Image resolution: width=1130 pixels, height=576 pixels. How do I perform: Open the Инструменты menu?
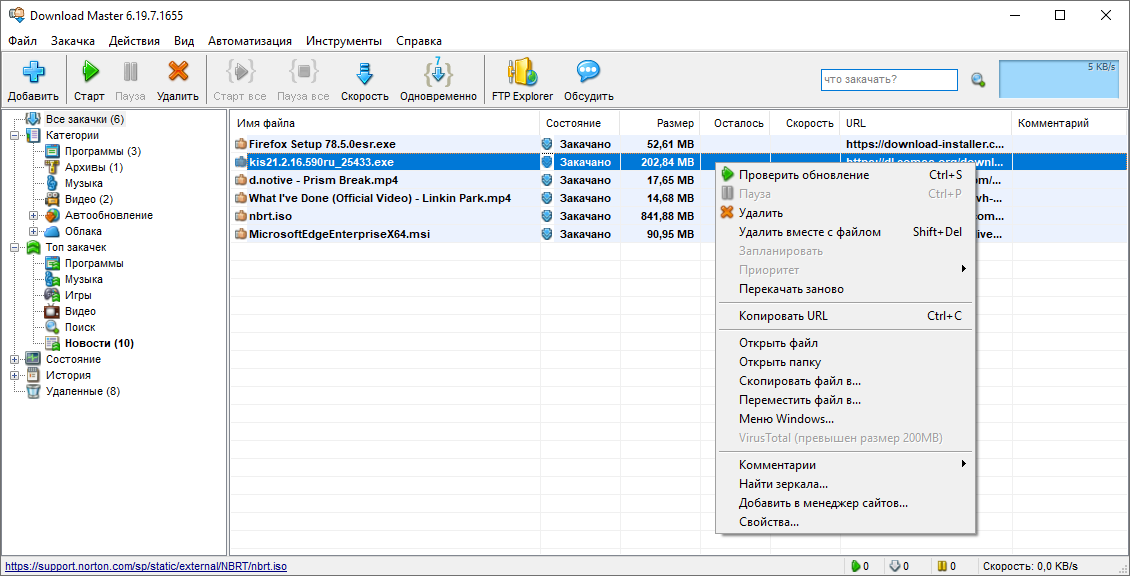[x=344, y=41]
